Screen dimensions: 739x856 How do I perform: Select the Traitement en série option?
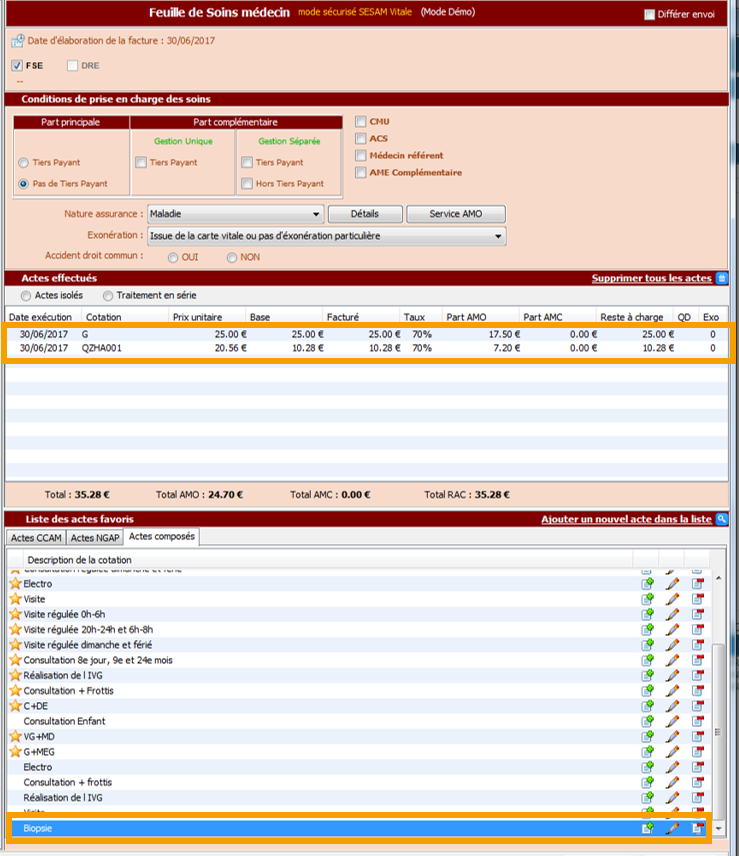click(108, 296)
